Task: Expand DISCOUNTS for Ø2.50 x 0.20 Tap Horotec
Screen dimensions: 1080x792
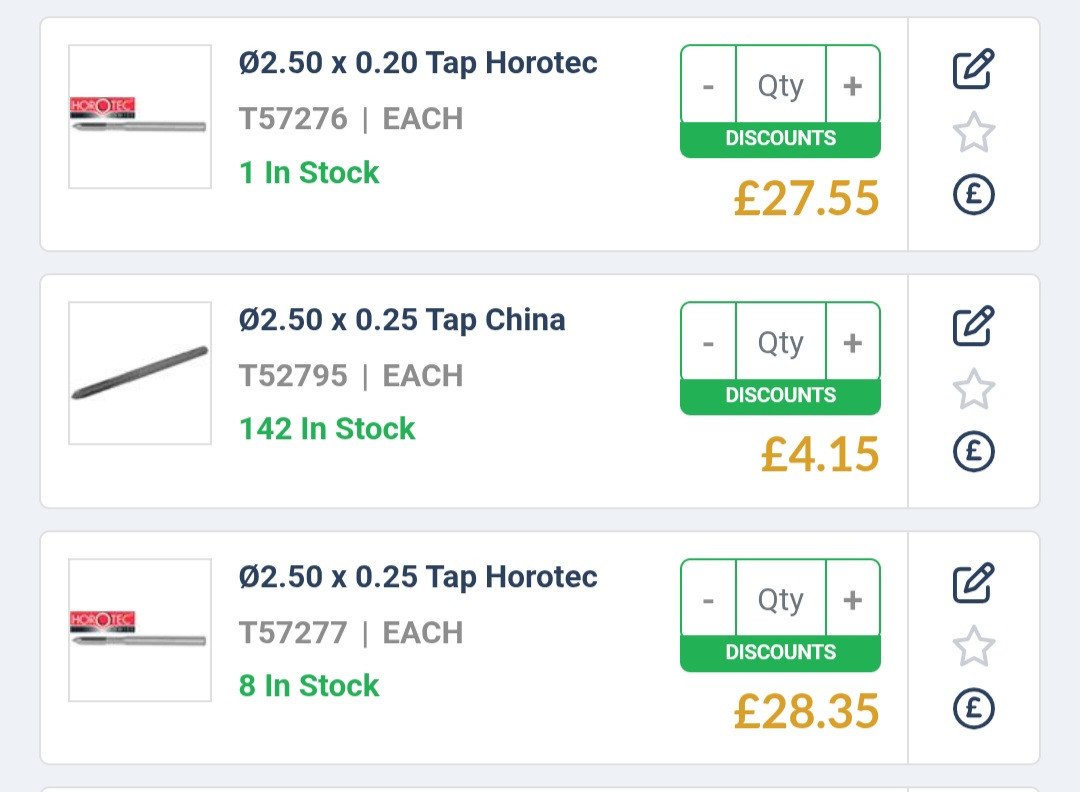Action: tap(780, 139)
